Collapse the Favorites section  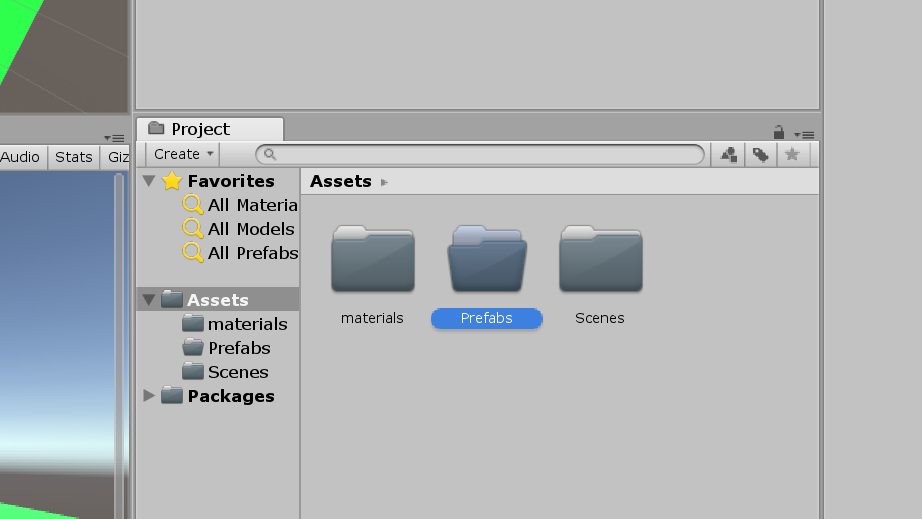(149, 181)
